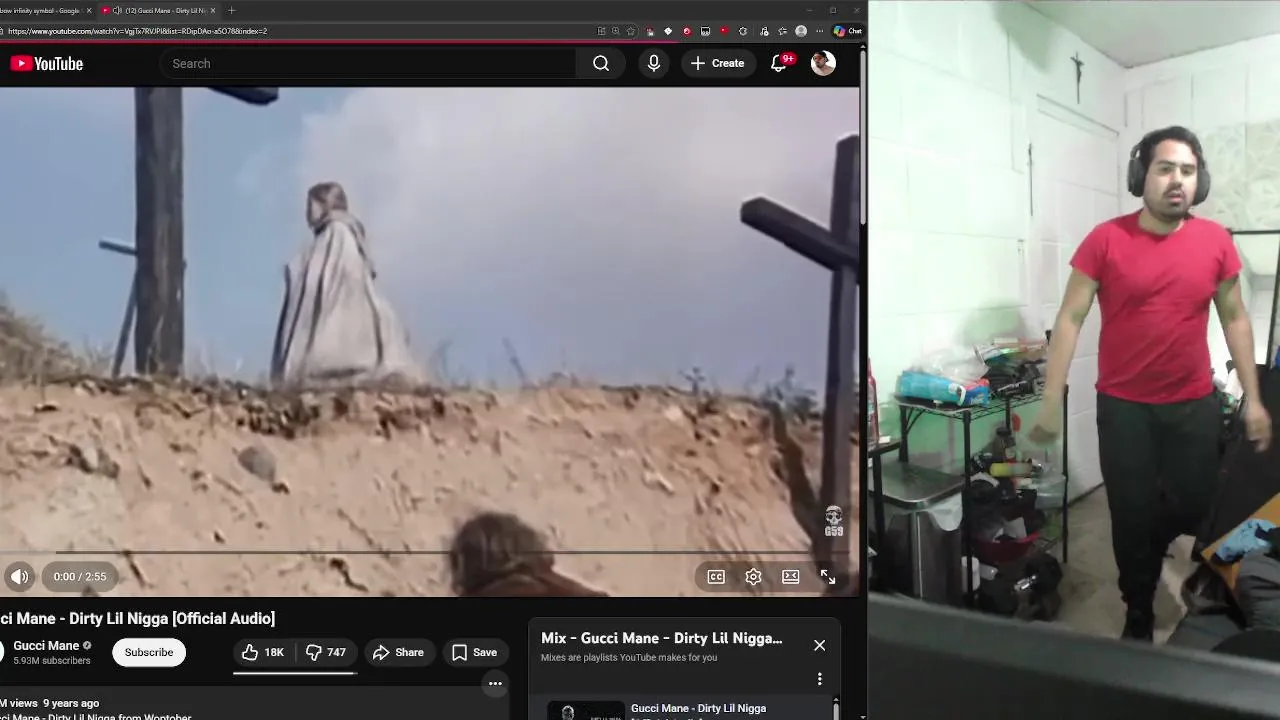Click the search magnifier button
Image resolution: width=1280 pixels, height=720 pixels.
pos(601,63)
